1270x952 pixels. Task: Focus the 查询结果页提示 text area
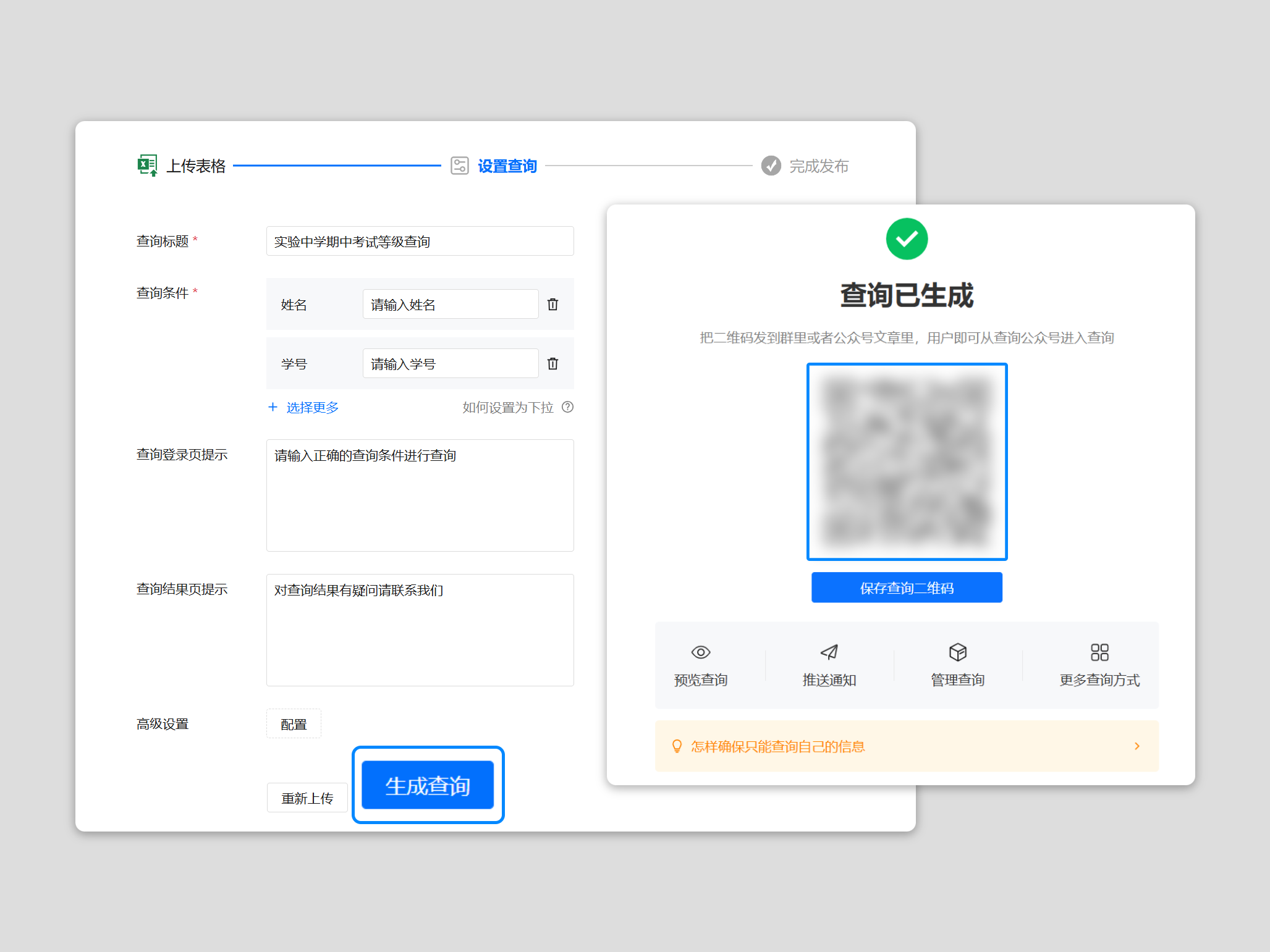[420, 630]
